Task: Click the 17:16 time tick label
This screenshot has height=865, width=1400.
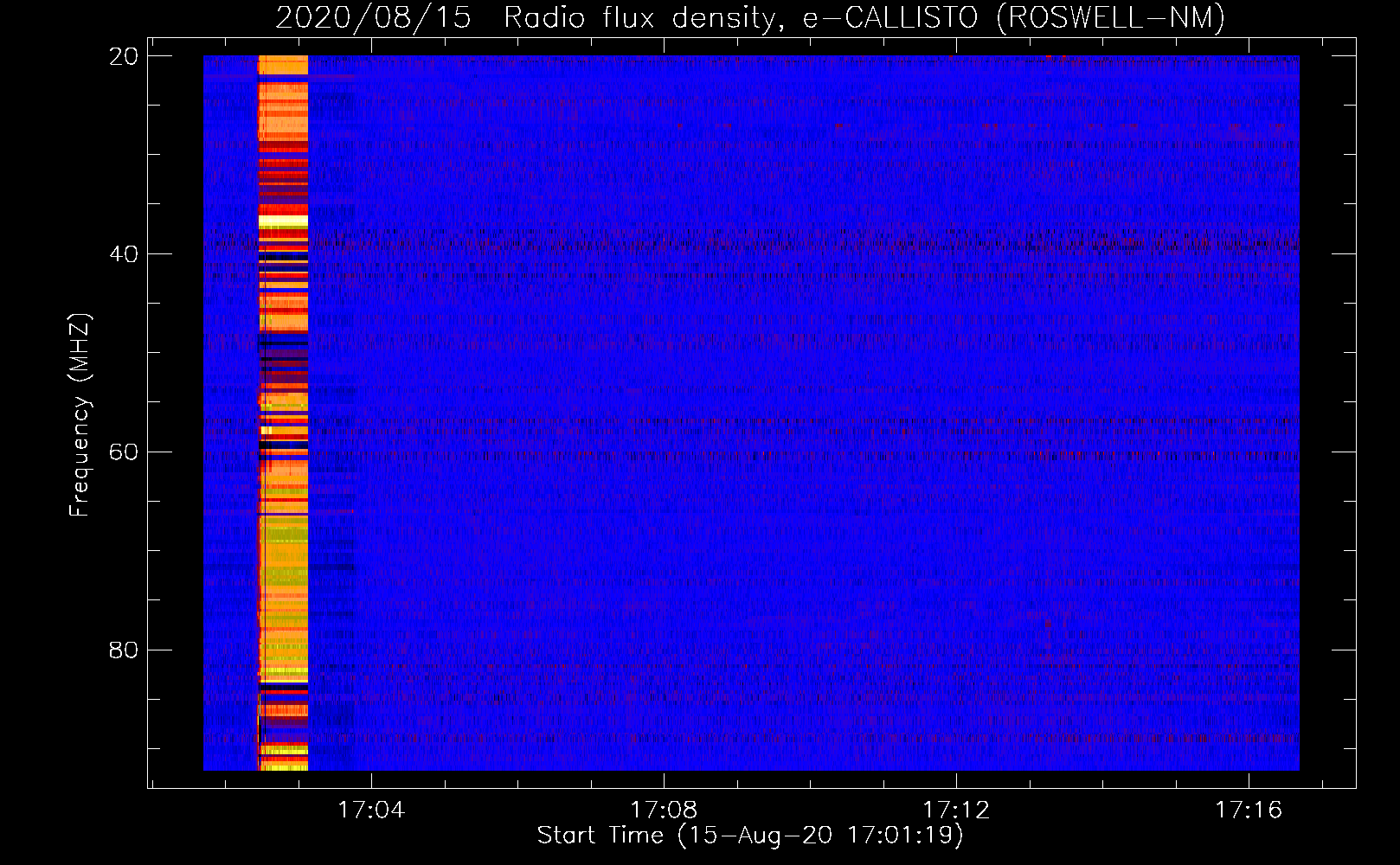Action: point(1249,811)
